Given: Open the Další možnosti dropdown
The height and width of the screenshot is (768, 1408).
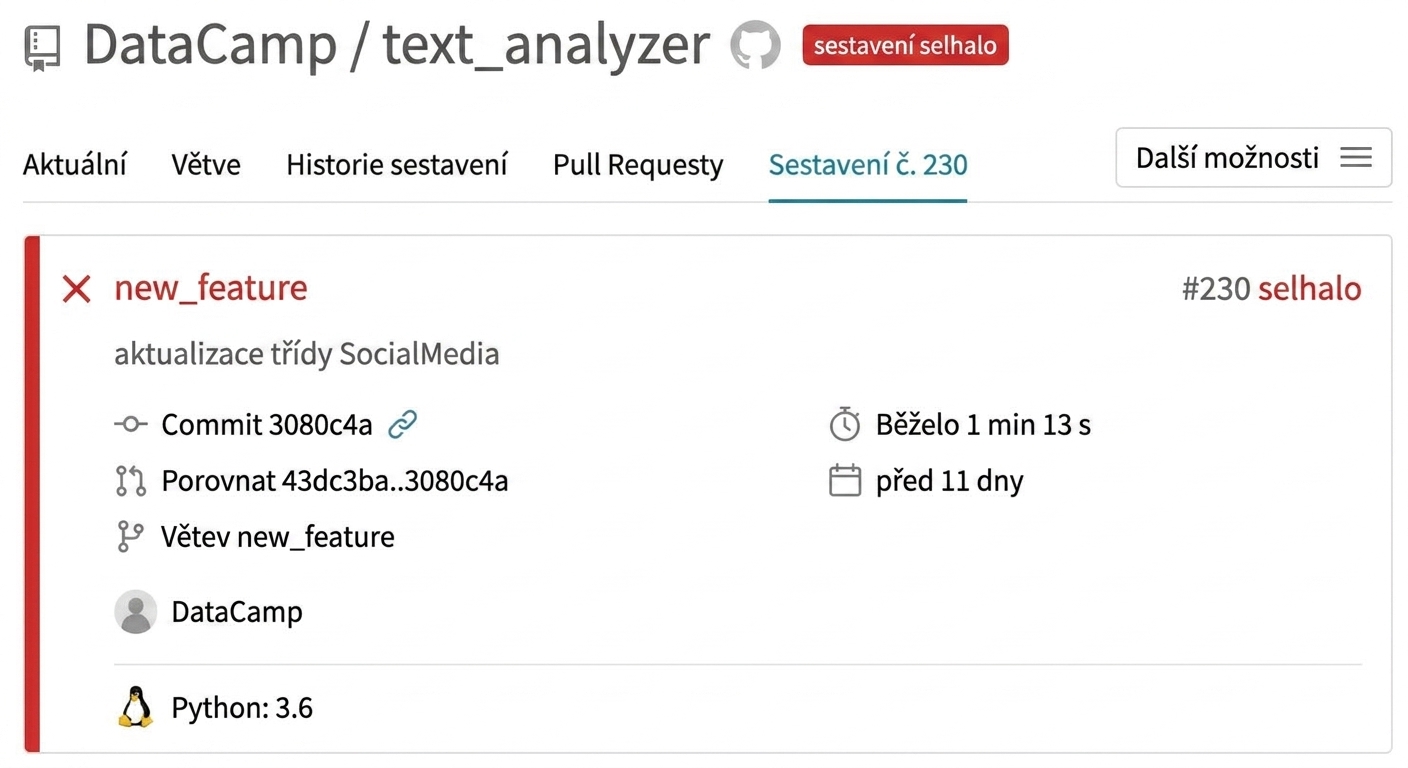Looking at the screenshot, I should tap(1253, 157).
